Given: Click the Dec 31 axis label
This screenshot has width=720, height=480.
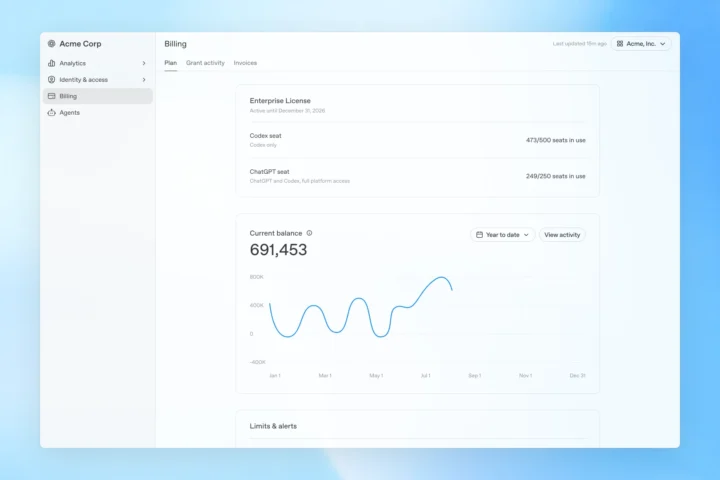Looking at the screenshot, I should point(578,375).
